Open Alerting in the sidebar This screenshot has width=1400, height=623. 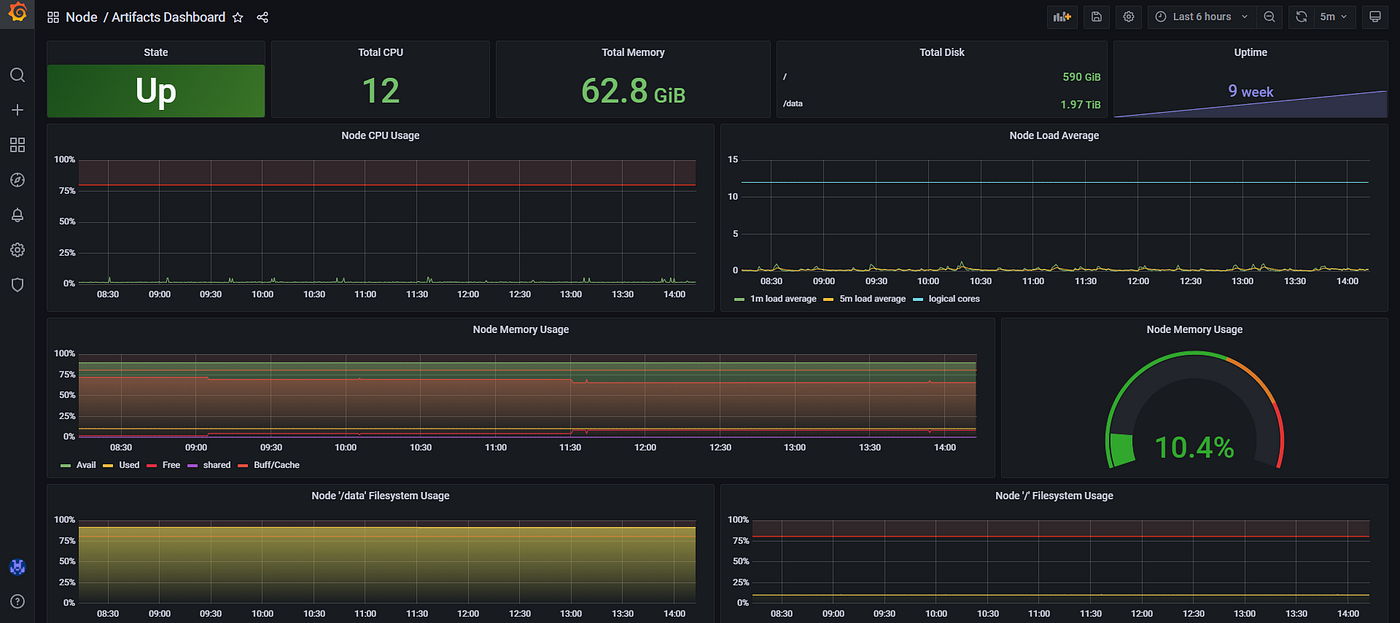tap(16, 214)
